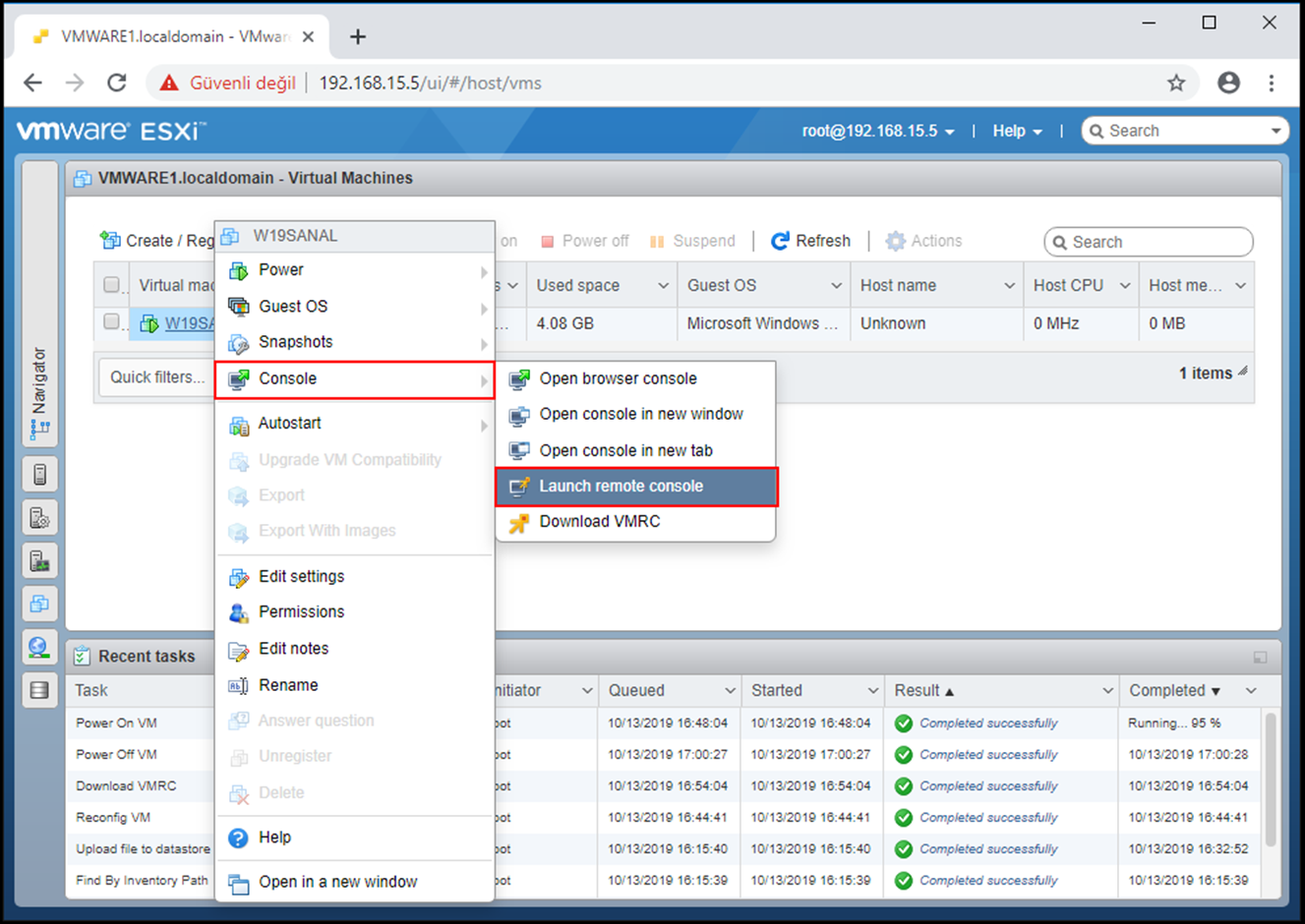Choose Permissions from context menu
1305x924 pixels.
click(x=354, y=612)
